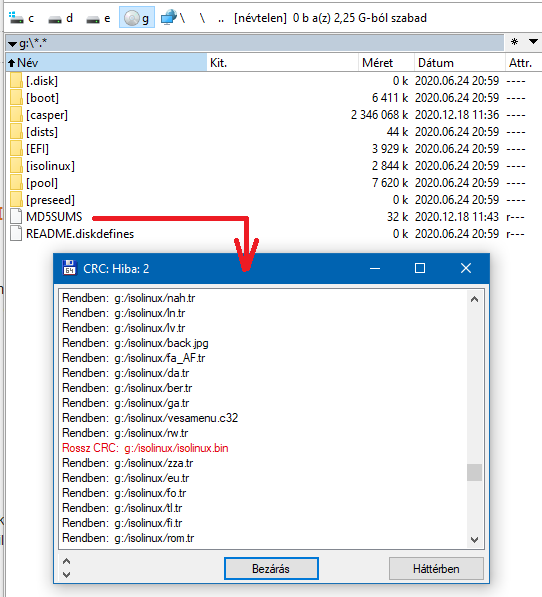The height and width of the screenshot is (597, 542).
Task: Open the directory hotlist asterisk button
Action: (x=514, y=42)
